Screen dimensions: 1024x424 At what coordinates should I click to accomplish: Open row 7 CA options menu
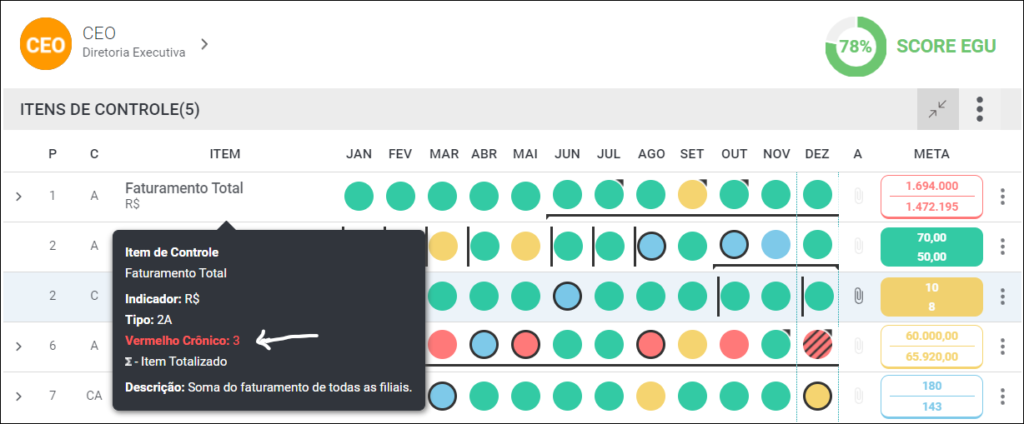tap(1002, 396)
